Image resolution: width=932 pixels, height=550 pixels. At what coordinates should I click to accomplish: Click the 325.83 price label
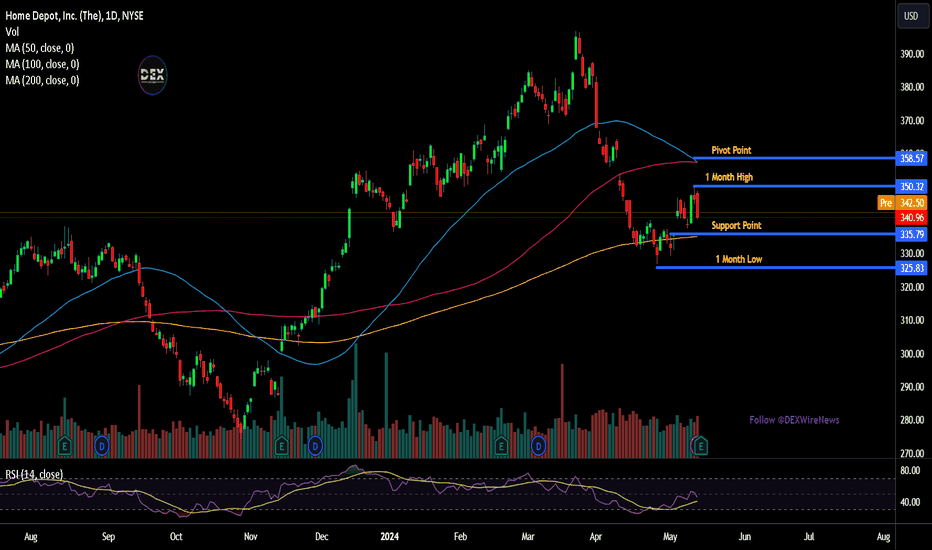click(x=912, y=268)
